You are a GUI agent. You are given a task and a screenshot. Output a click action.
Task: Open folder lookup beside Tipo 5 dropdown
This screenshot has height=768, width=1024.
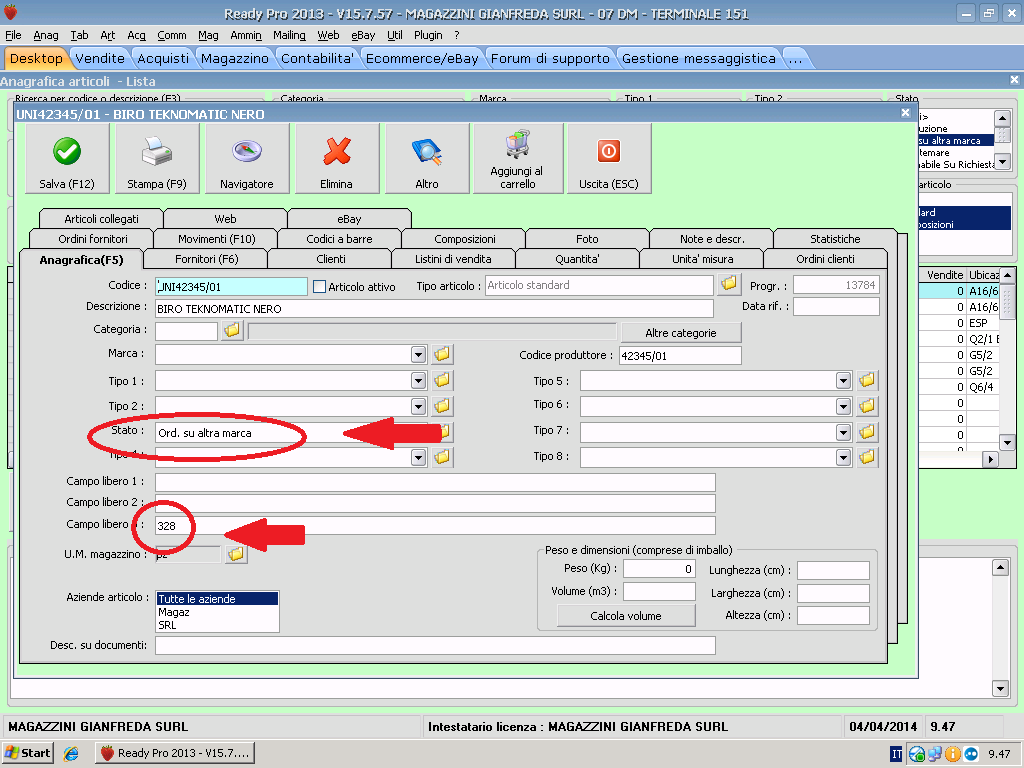867,380
